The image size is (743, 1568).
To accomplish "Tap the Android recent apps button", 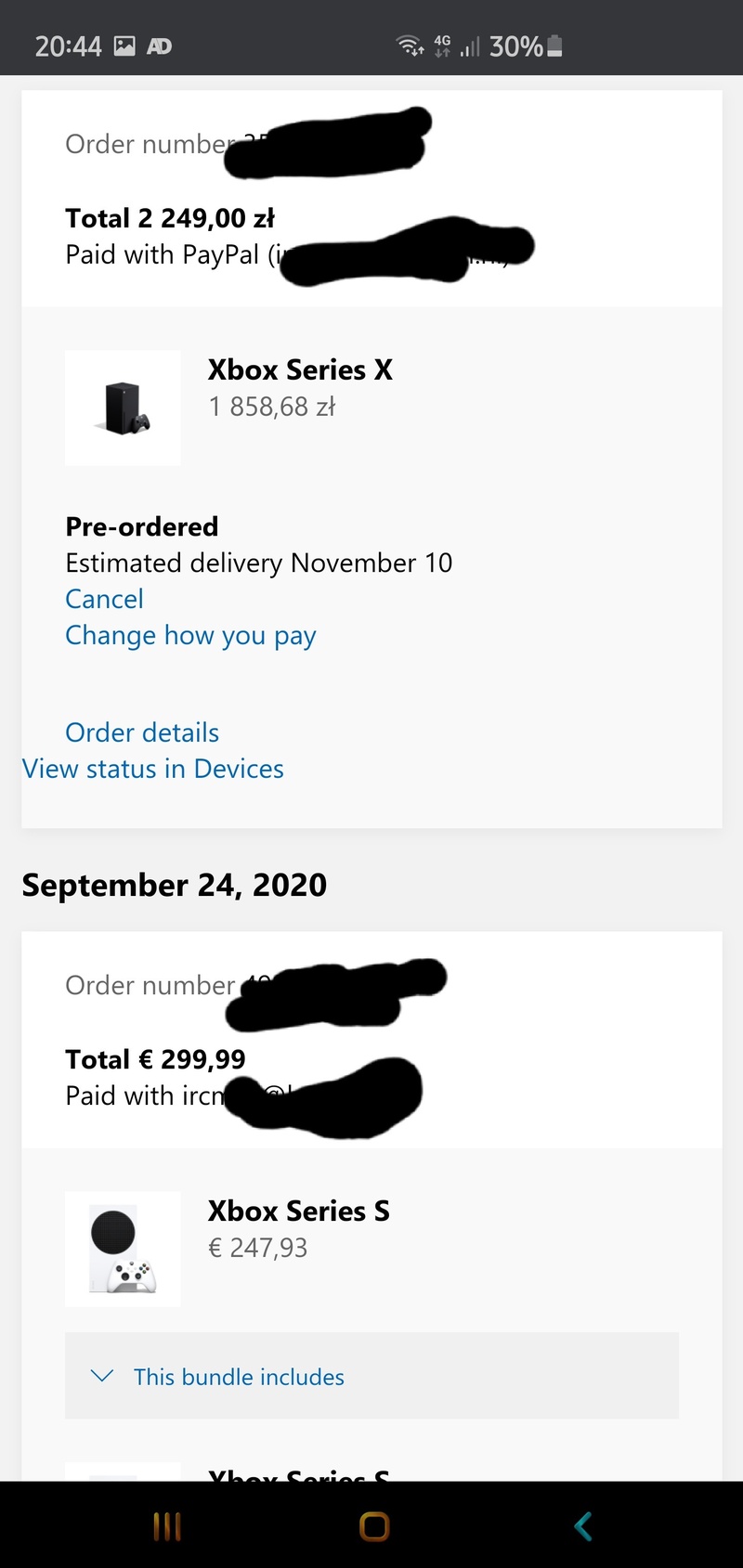I will [x=167, y=1526].
